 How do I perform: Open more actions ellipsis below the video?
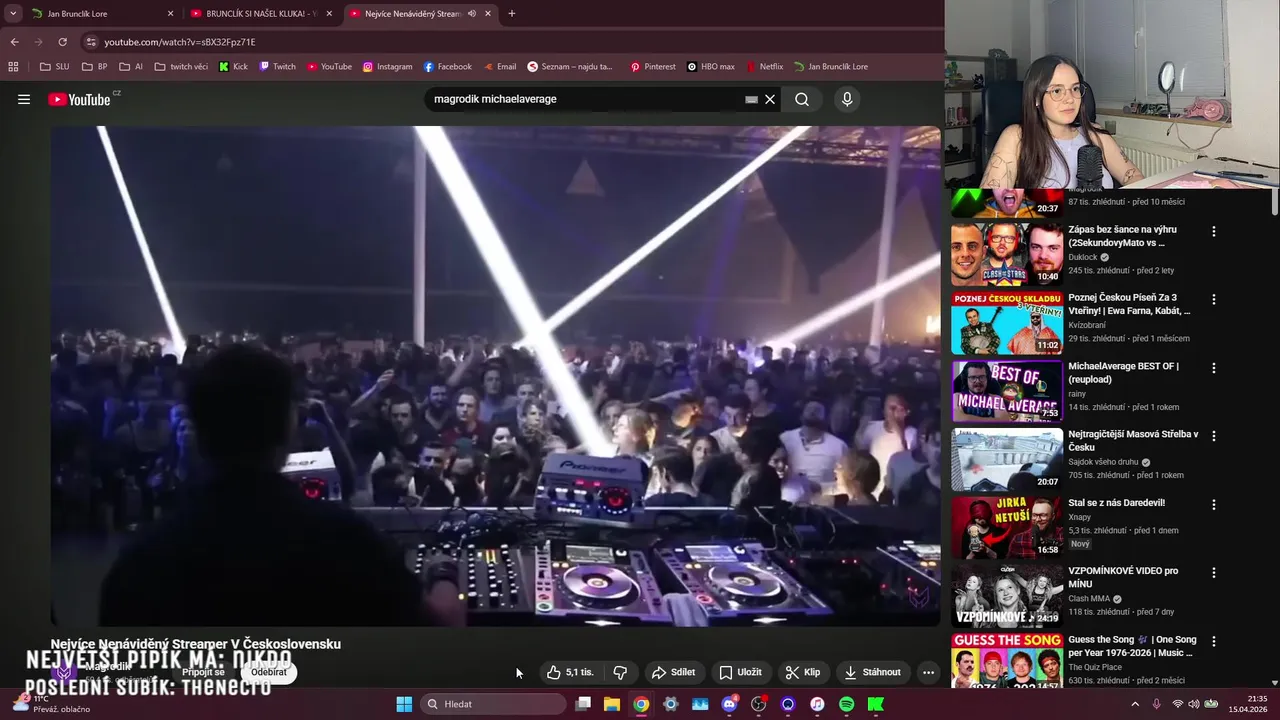pos(928,672)
